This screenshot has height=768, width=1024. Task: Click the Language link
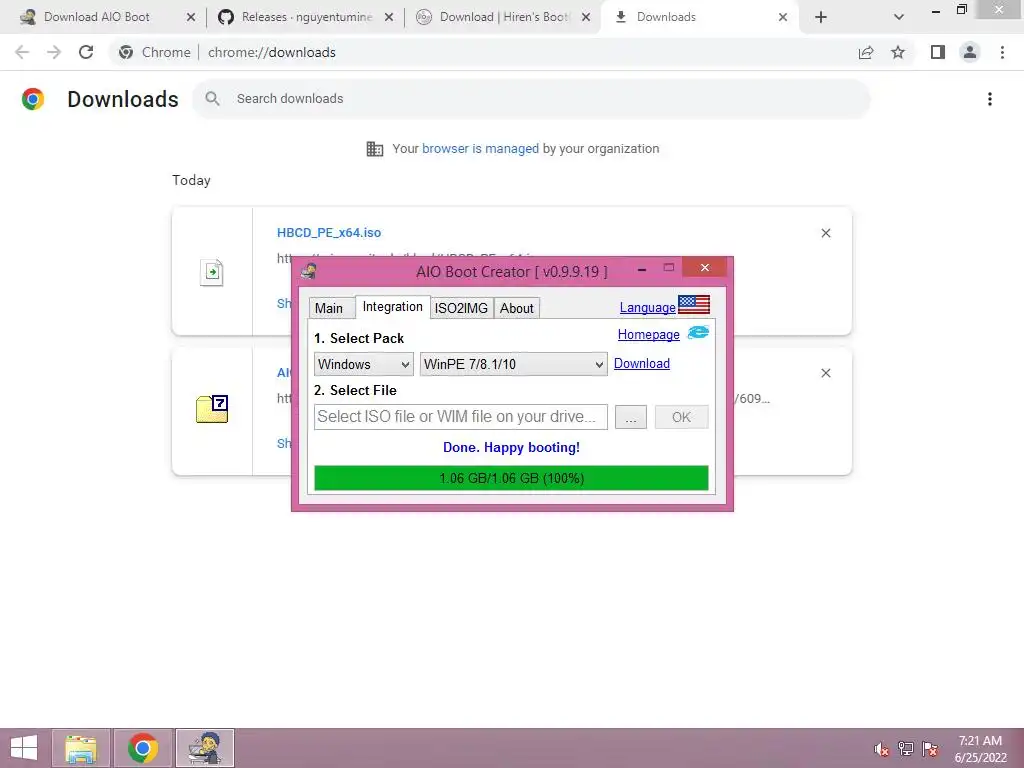(647, 308)
